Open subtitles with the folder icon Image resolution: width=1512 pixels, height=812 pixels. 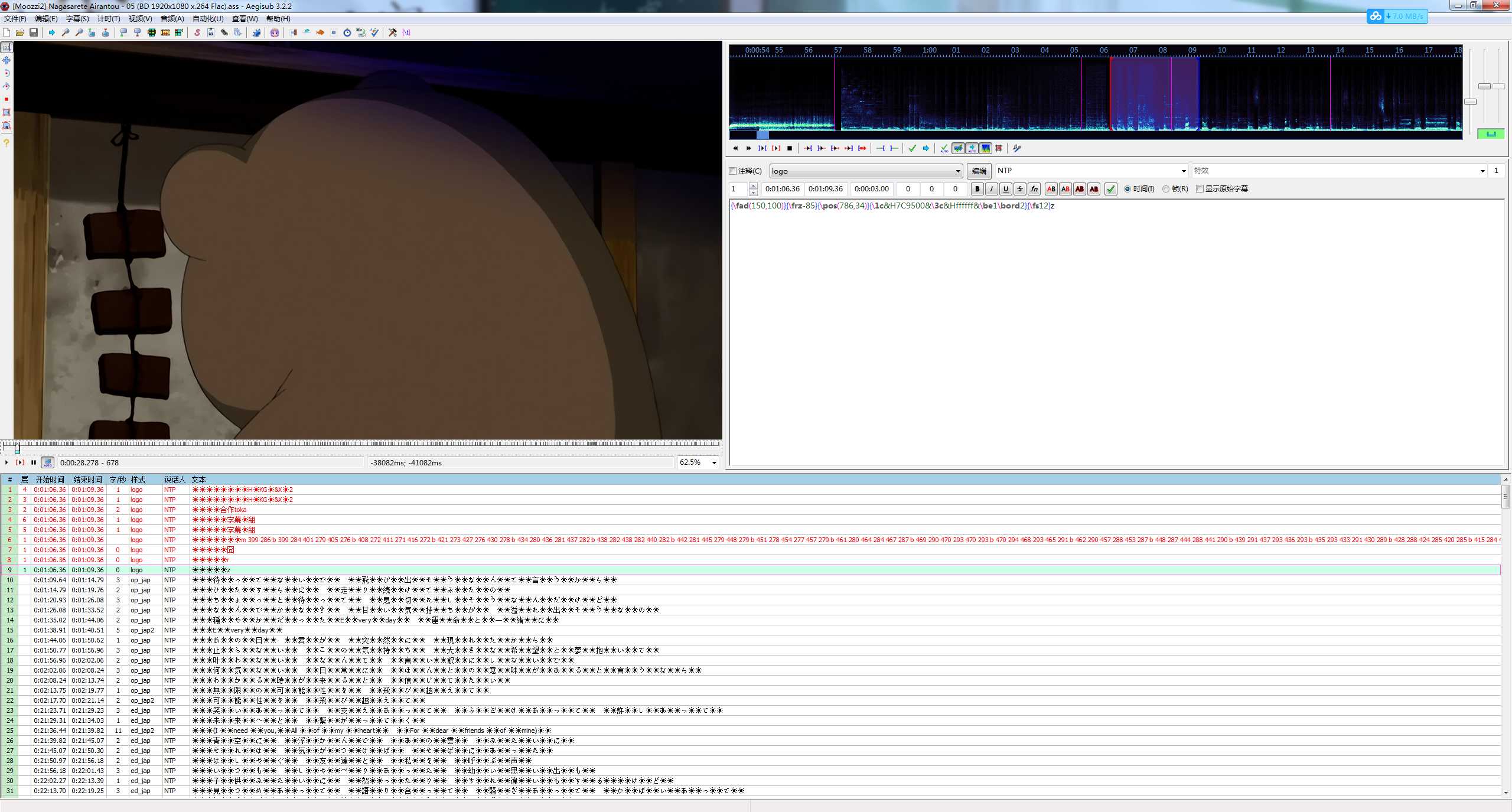tap(20, 32)
